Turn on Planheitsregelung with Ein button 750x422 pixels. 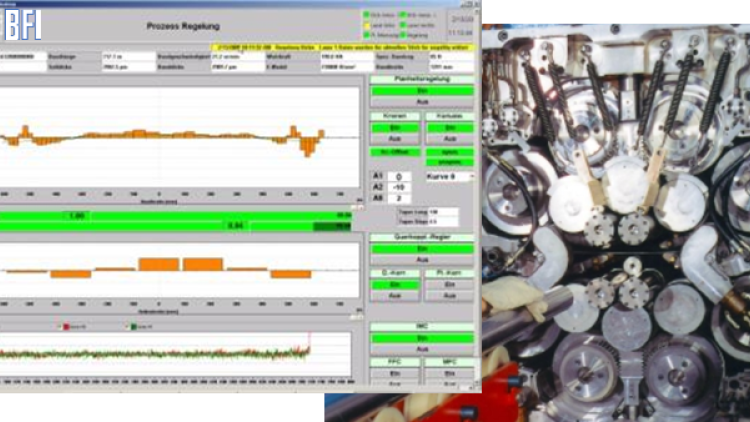click(421, 91)
